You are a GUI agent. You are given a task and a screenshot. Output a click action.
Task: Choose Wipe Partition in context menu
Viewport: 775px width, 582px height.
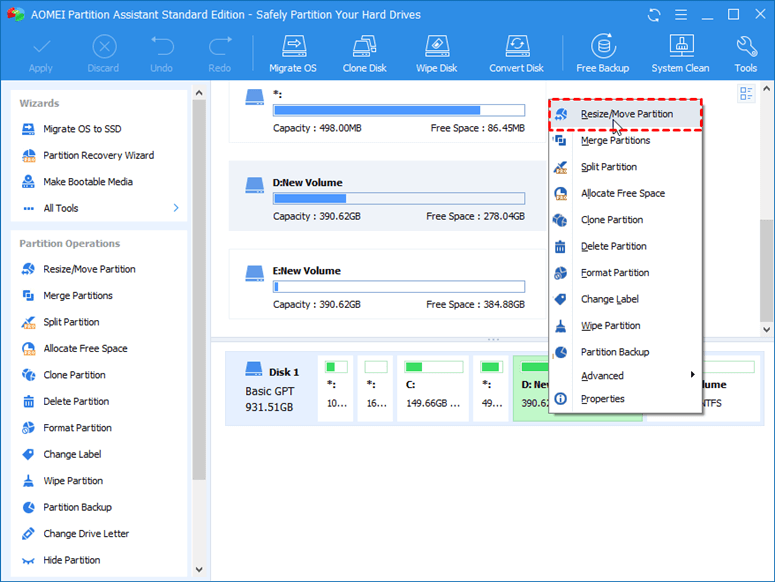625,326
